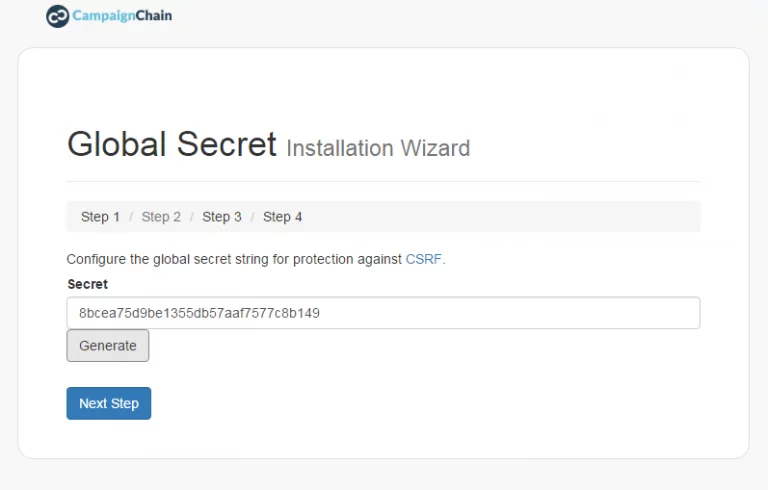Focus the Secret text input field
Screen dimensions: 768x490
click(383, 313)
